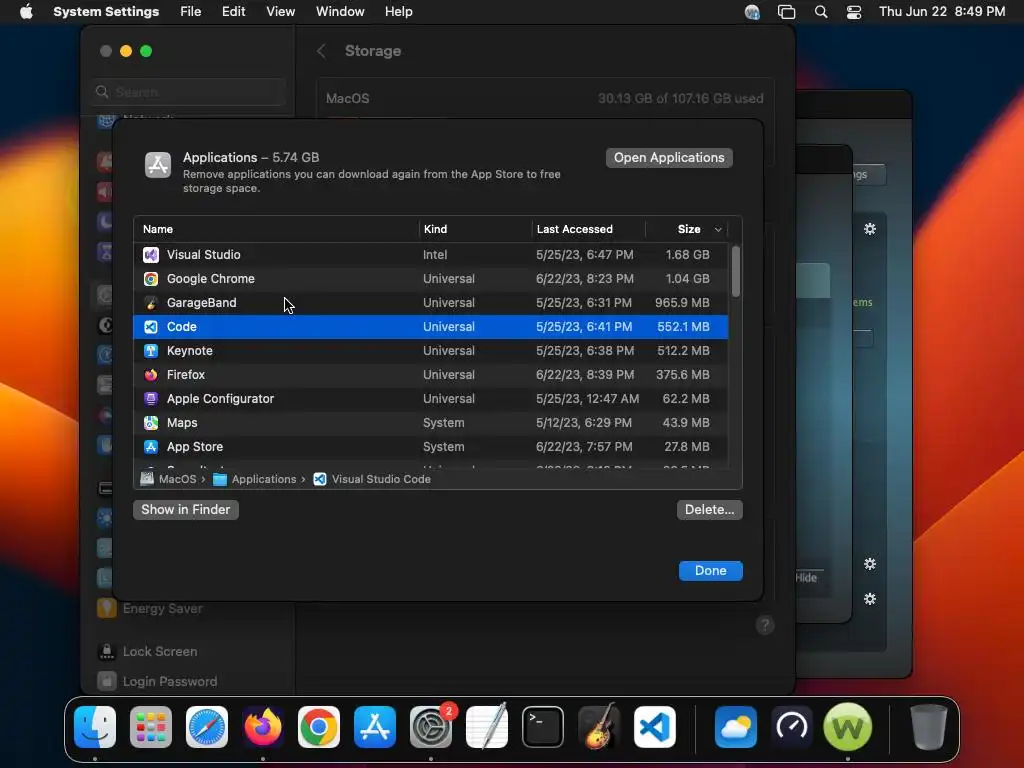The height and width of the screenshot is (768, 1024).
Task: Open the File menu
Action: click(x=191, y=12)
